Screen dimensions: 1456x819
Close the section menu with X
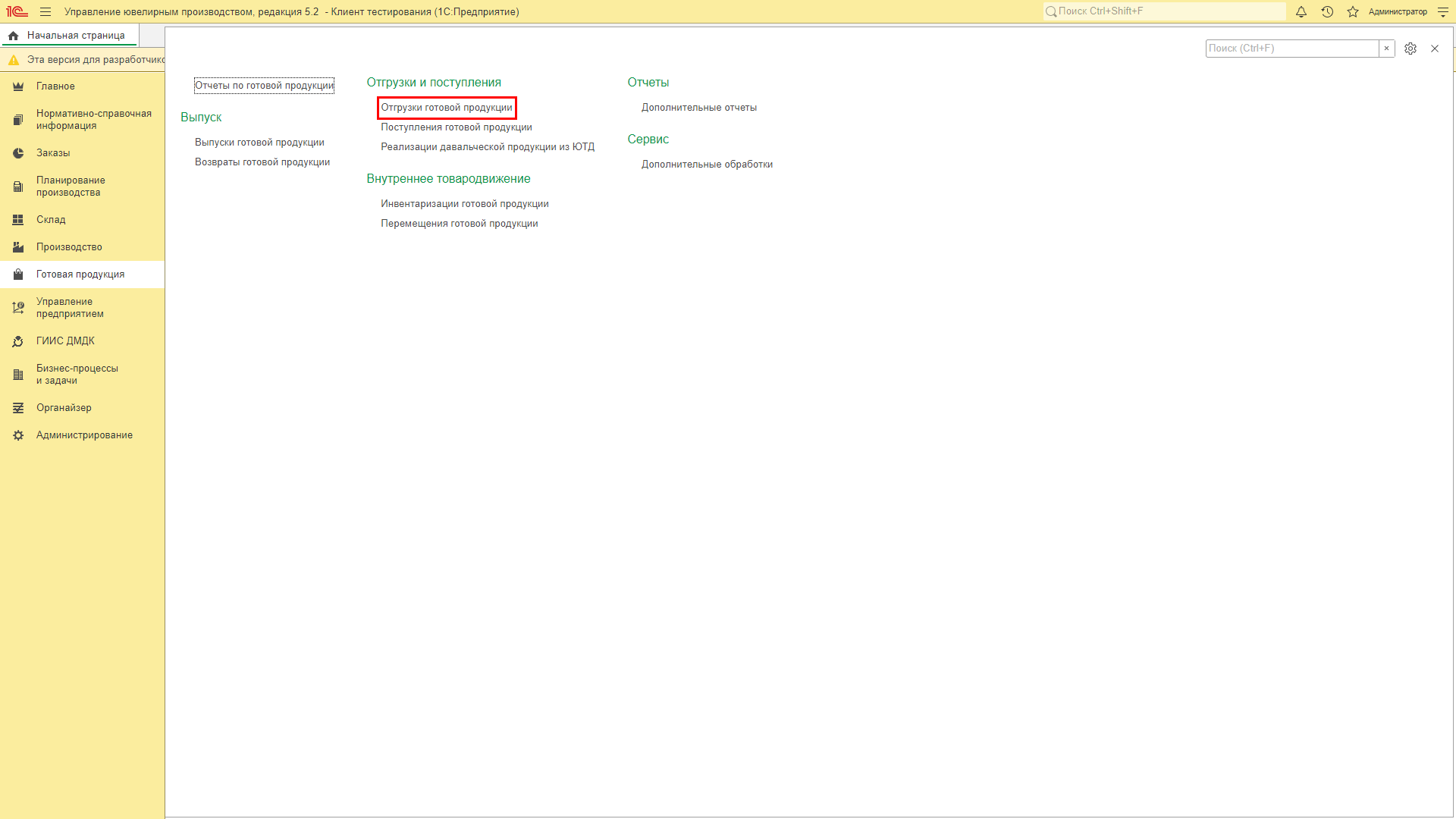click(x=1435, y=49)
